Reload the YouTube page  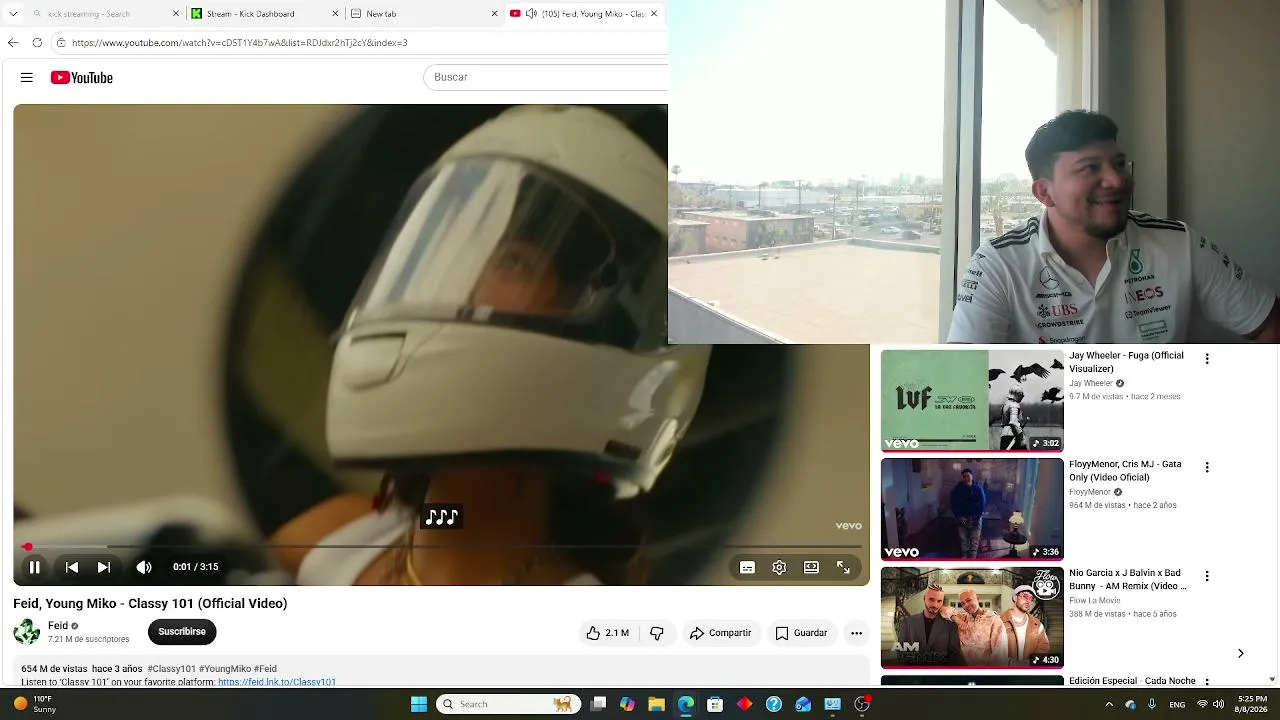[37, 43]
